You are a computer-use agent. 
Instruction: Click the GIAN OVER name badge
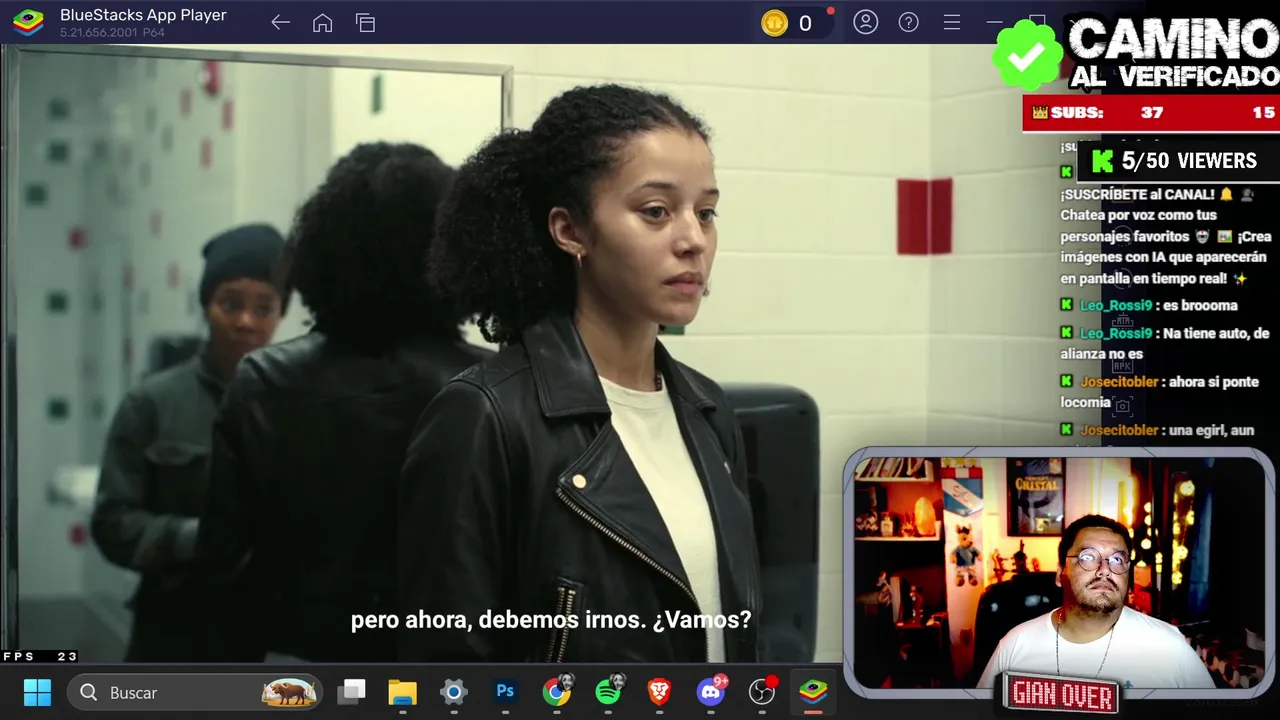click(x=1062, y=694)
